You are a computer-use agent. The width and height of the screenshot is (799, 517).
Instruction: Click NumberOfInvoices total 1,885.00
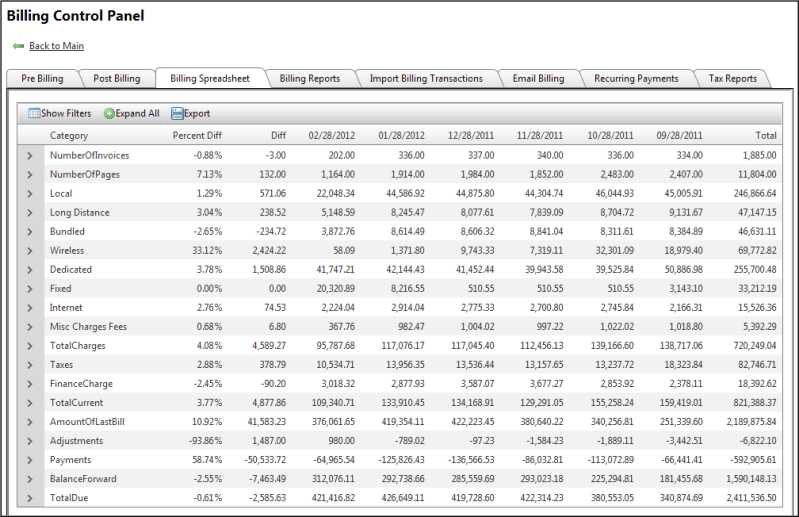coord(759,155)
